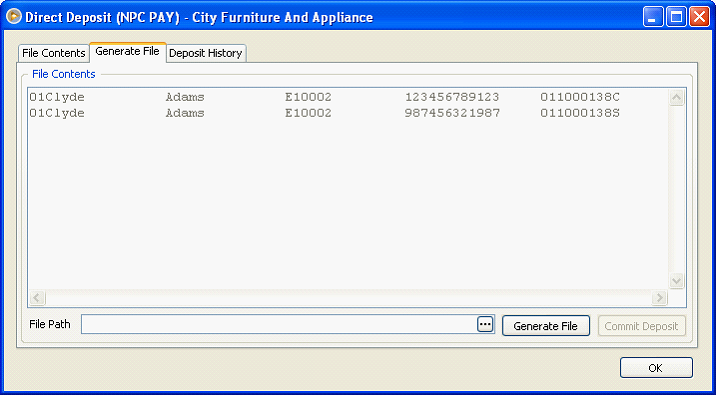Screen dimensions: 717x396
Task: Switch to the File Contents tab
Action: click(x=54, y=53)
